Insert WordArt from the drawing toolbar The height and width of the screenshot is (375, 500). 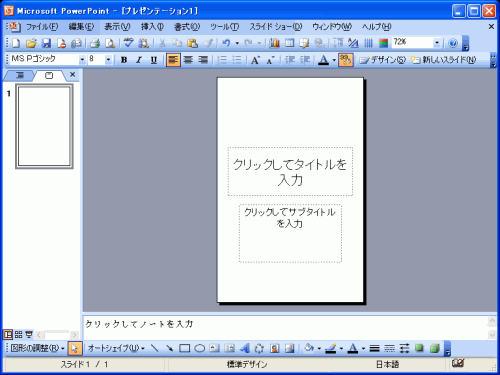pyautogui.click(x=245, y=348)
